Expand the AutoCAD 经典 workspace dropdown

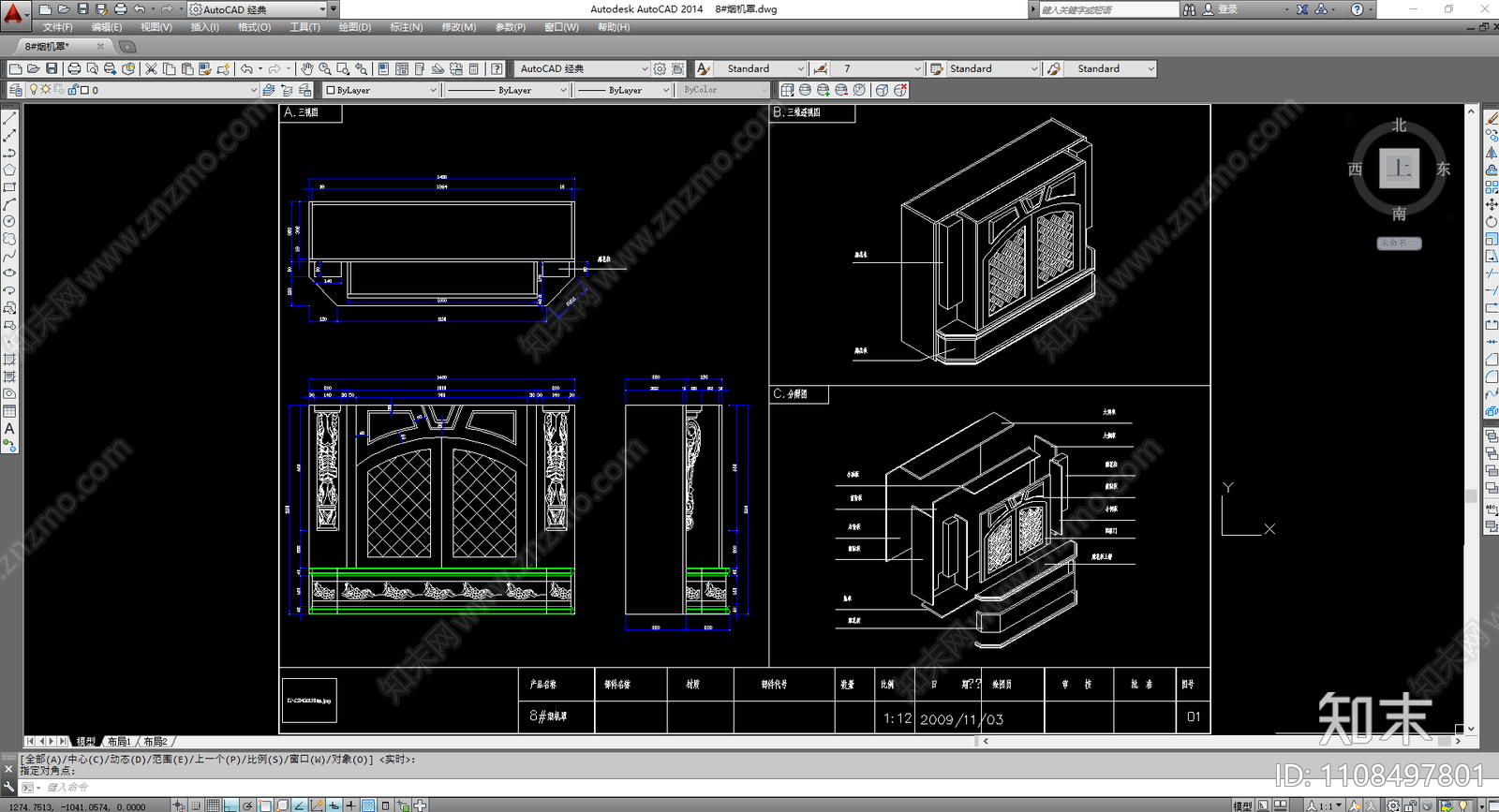(644, 68)
